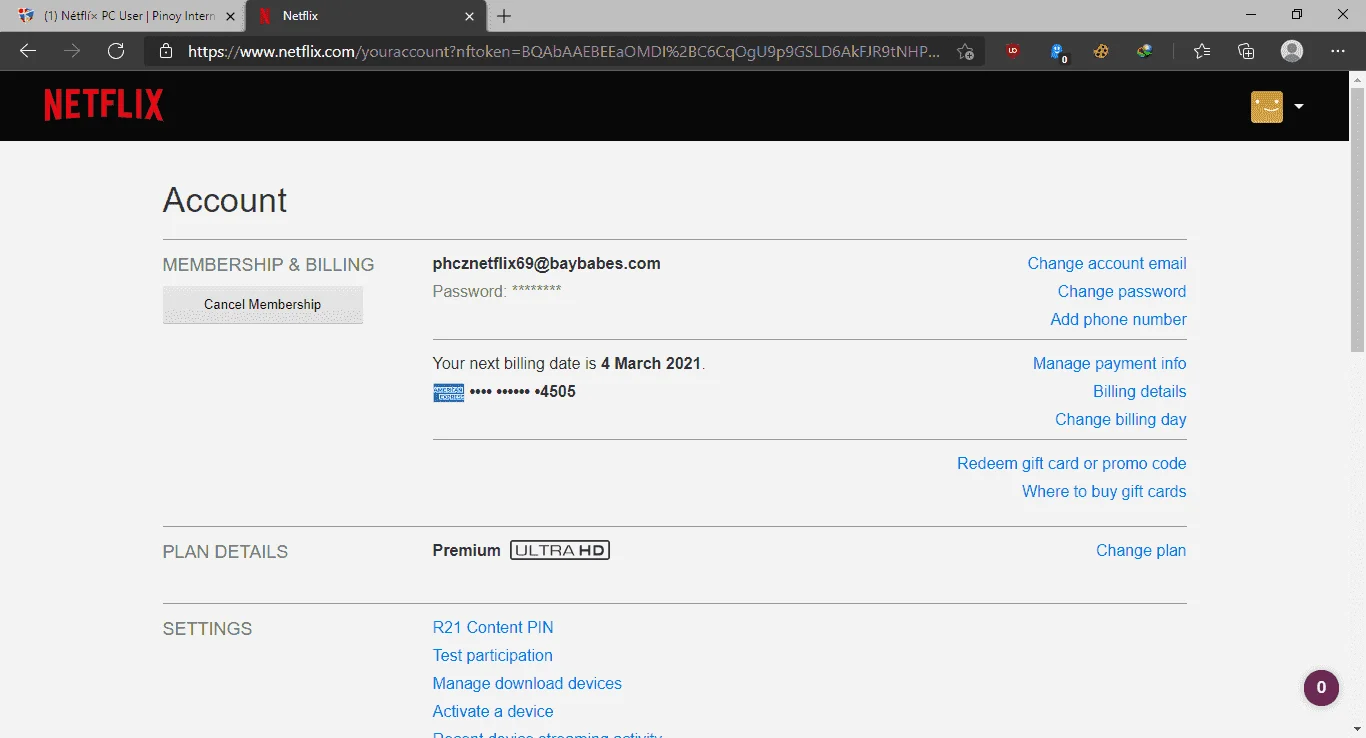Click the Ultra HD badge

(x=560, y=551)
